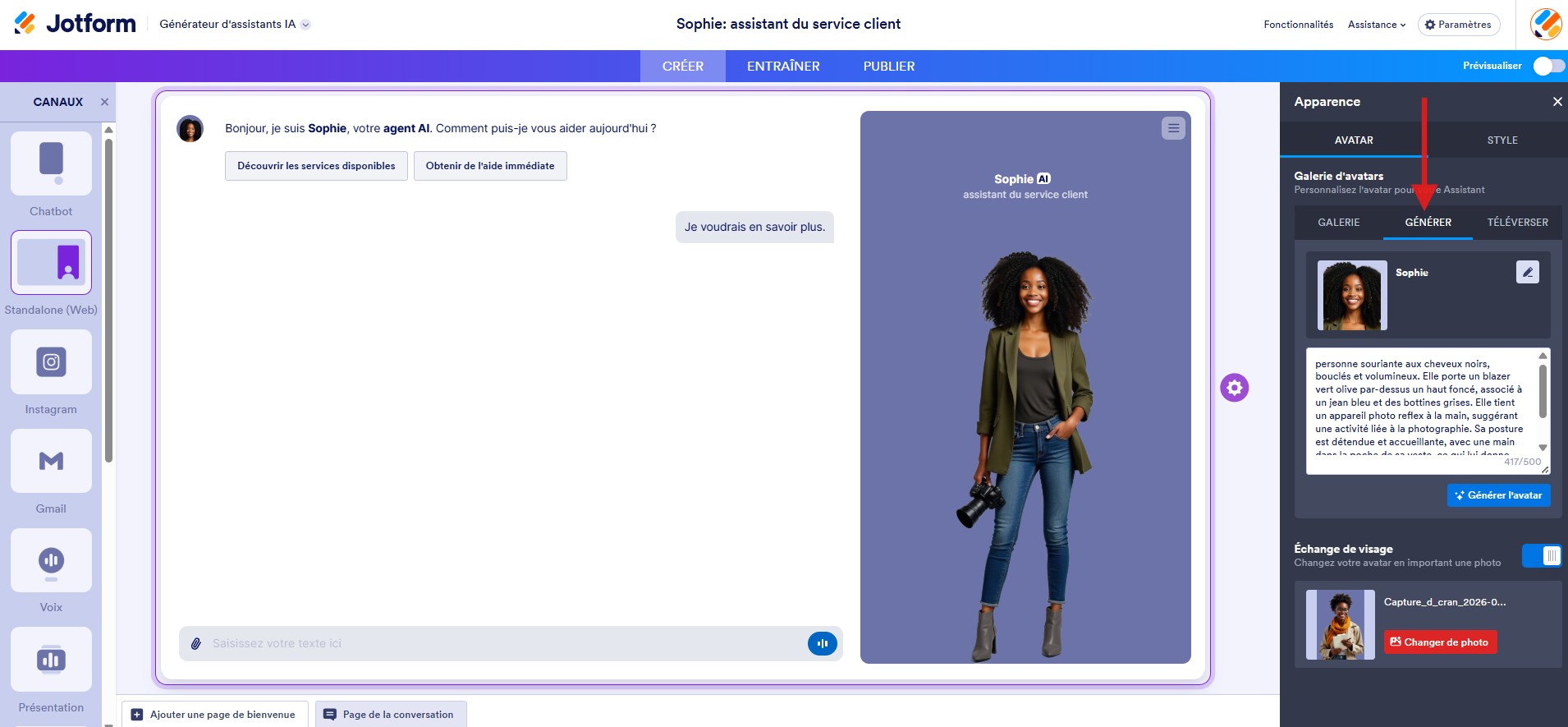
Task: Open the Instagram channel icon
Action: [51, 362]
